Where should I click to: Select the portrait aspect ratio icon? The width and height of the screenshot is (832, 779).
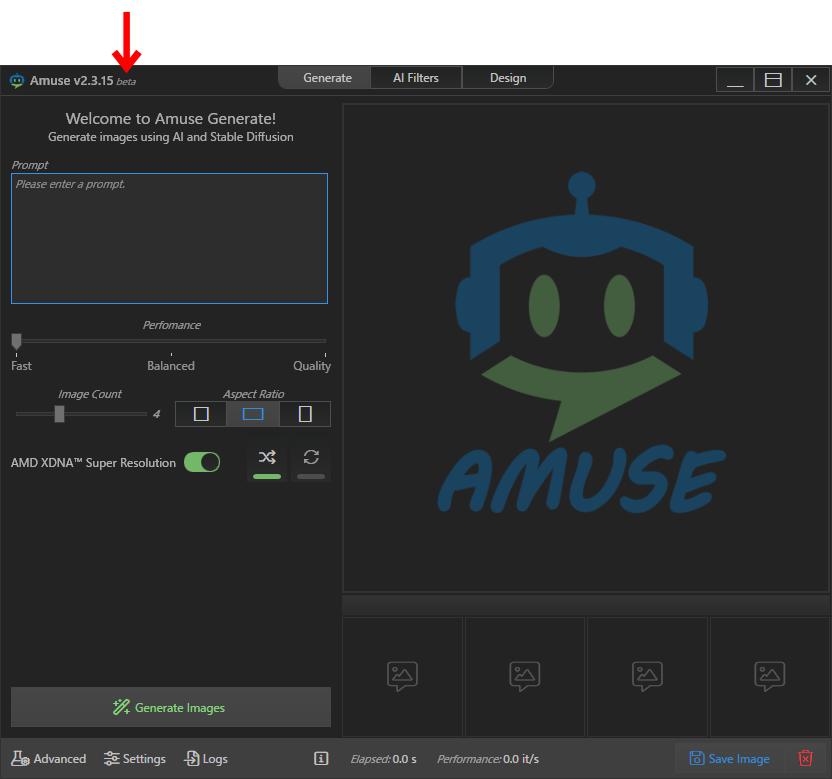pyautogui.click(x=305, y=414)
